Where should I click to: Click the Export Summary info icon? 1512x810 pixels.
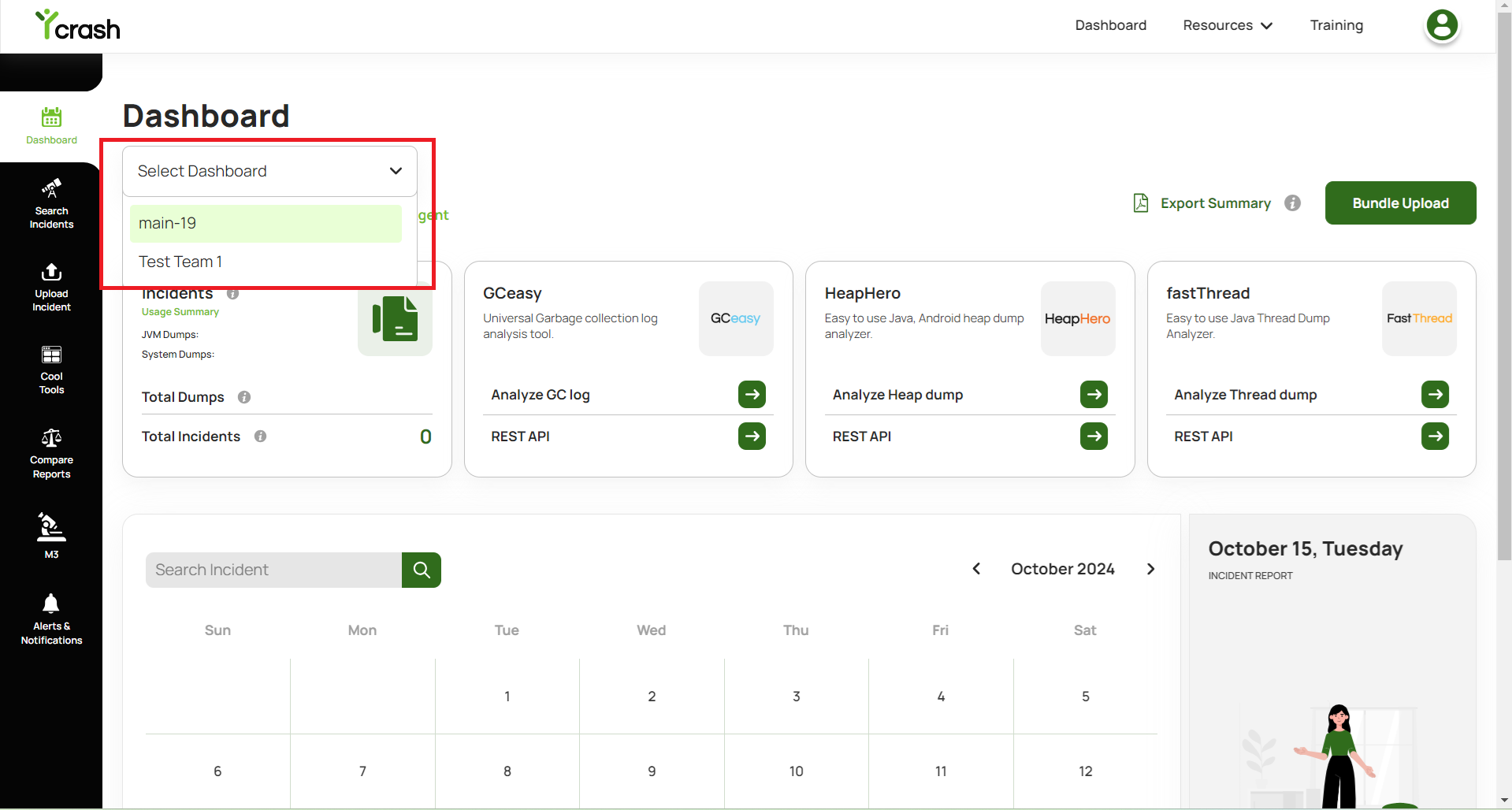[1292, 203]
